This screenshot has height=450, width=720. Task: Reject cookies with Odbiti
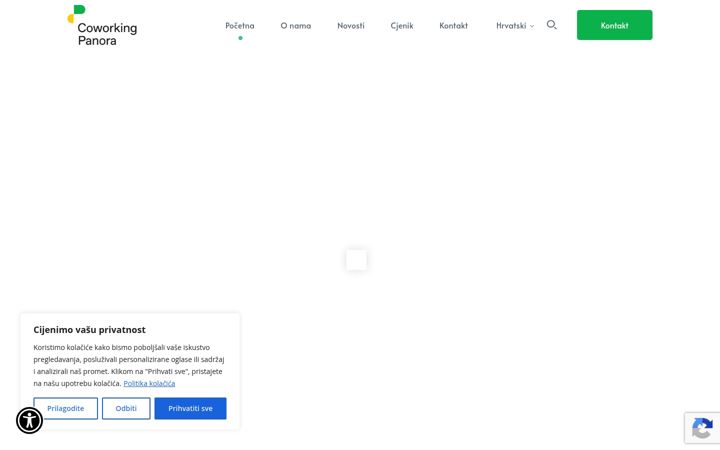coord(126,408)
